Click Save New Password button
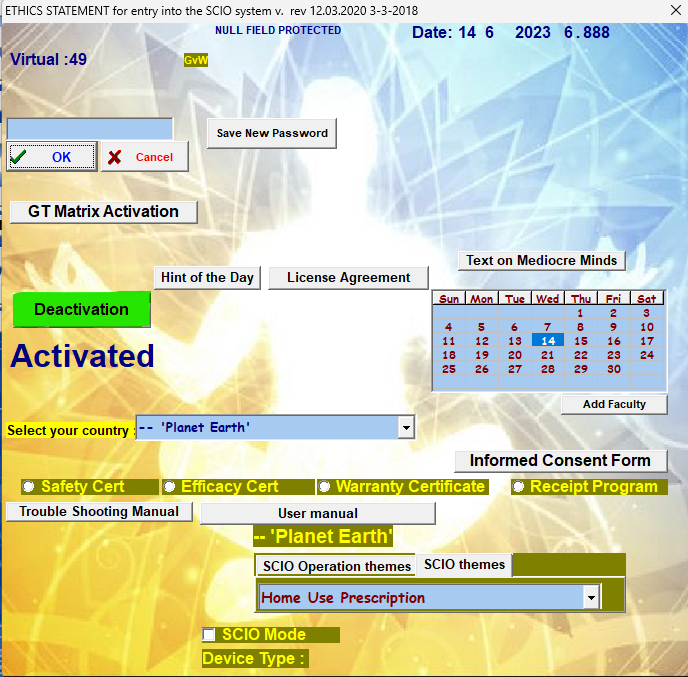Viewport: 688px width, 677px height. 272,133
